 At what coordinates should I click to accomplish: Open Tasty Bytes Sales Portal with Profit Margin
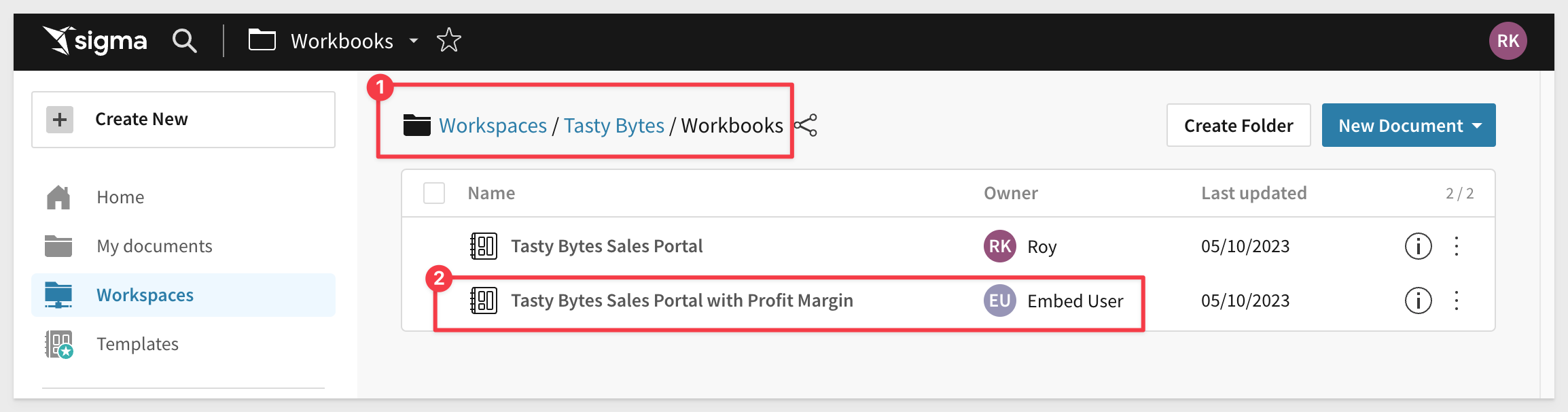[x=681, y=301]
